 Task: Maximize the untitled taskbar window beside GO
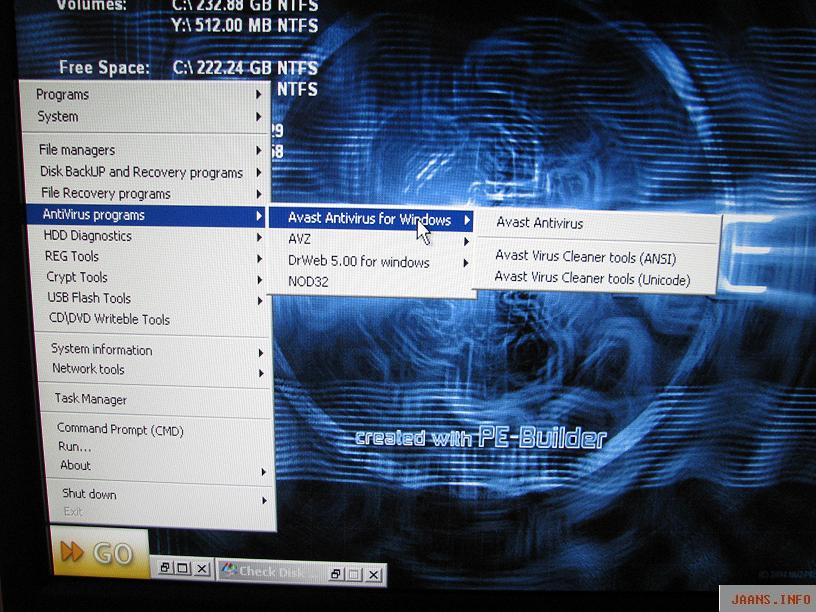click(x=183, y=568)
